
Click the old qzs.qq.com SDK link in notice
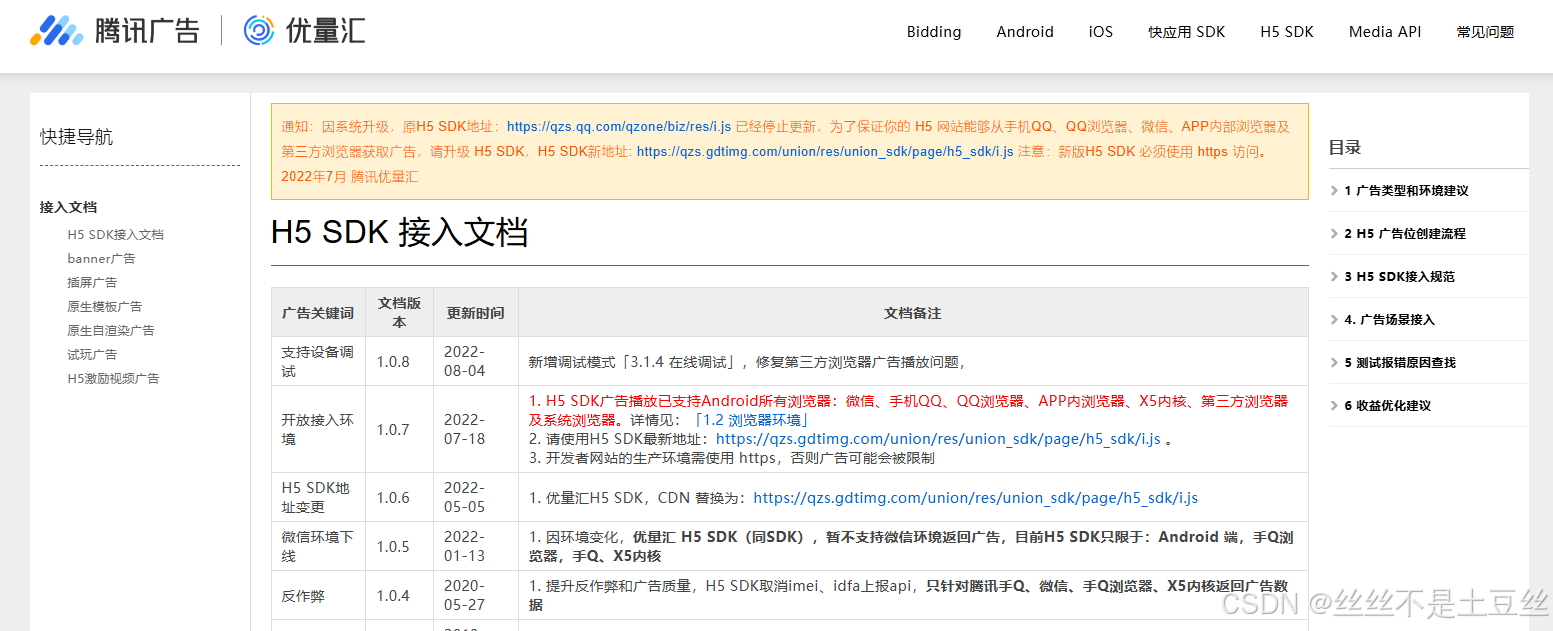point(619,127)
